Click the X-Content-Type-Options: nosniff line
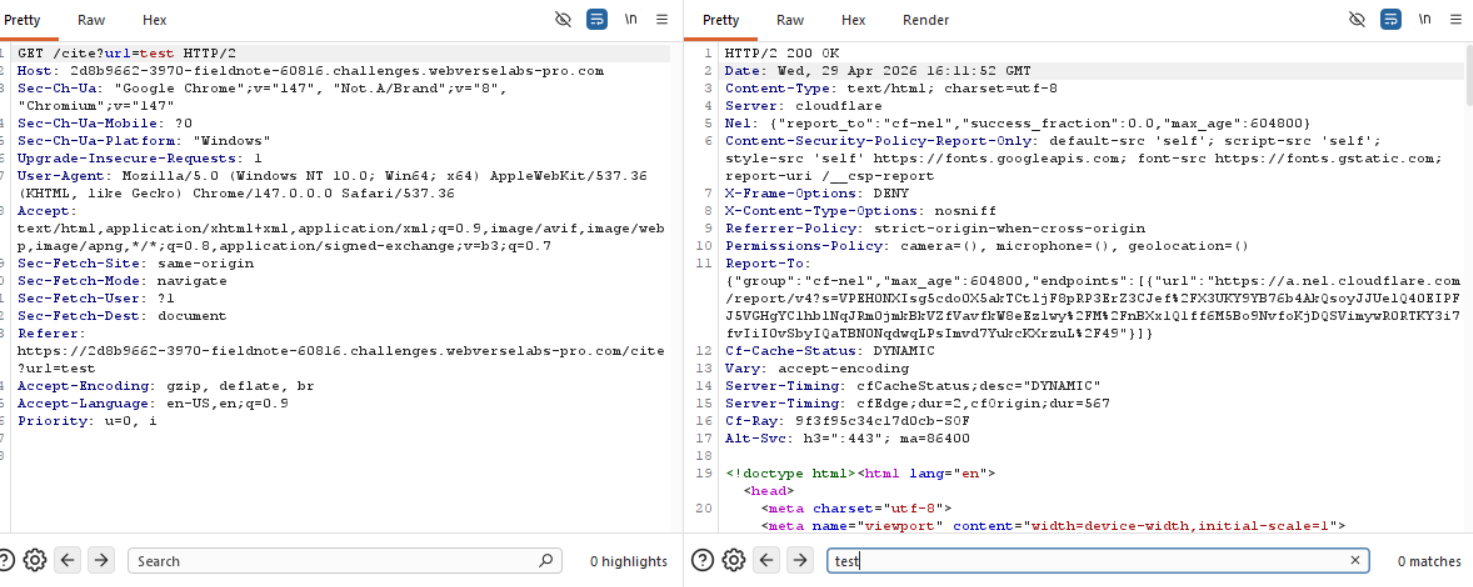Viewport: 1473px width, 587px height. pos(860,211)
